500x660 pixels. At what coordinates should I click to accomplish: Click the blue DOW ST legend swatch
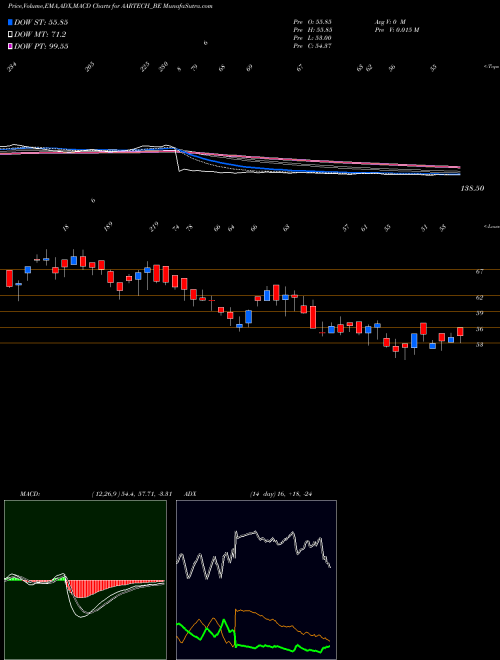[10, 22]
